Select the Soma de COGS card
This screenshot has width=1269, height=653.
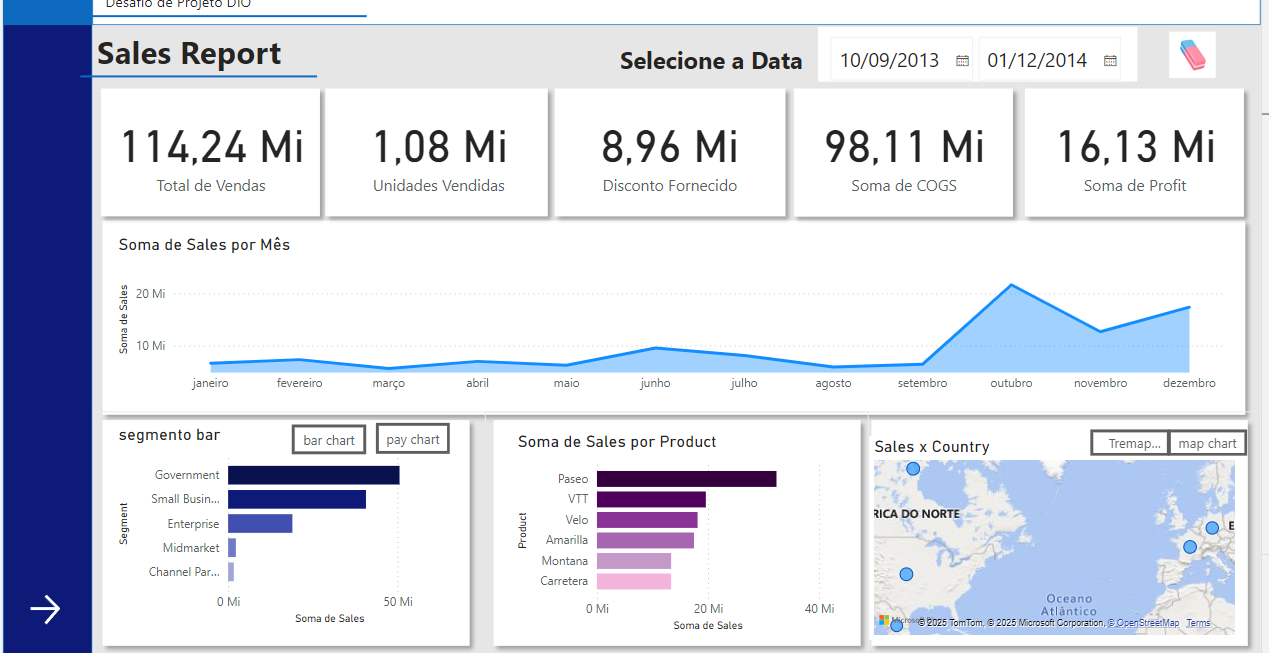tap(903, 152)
